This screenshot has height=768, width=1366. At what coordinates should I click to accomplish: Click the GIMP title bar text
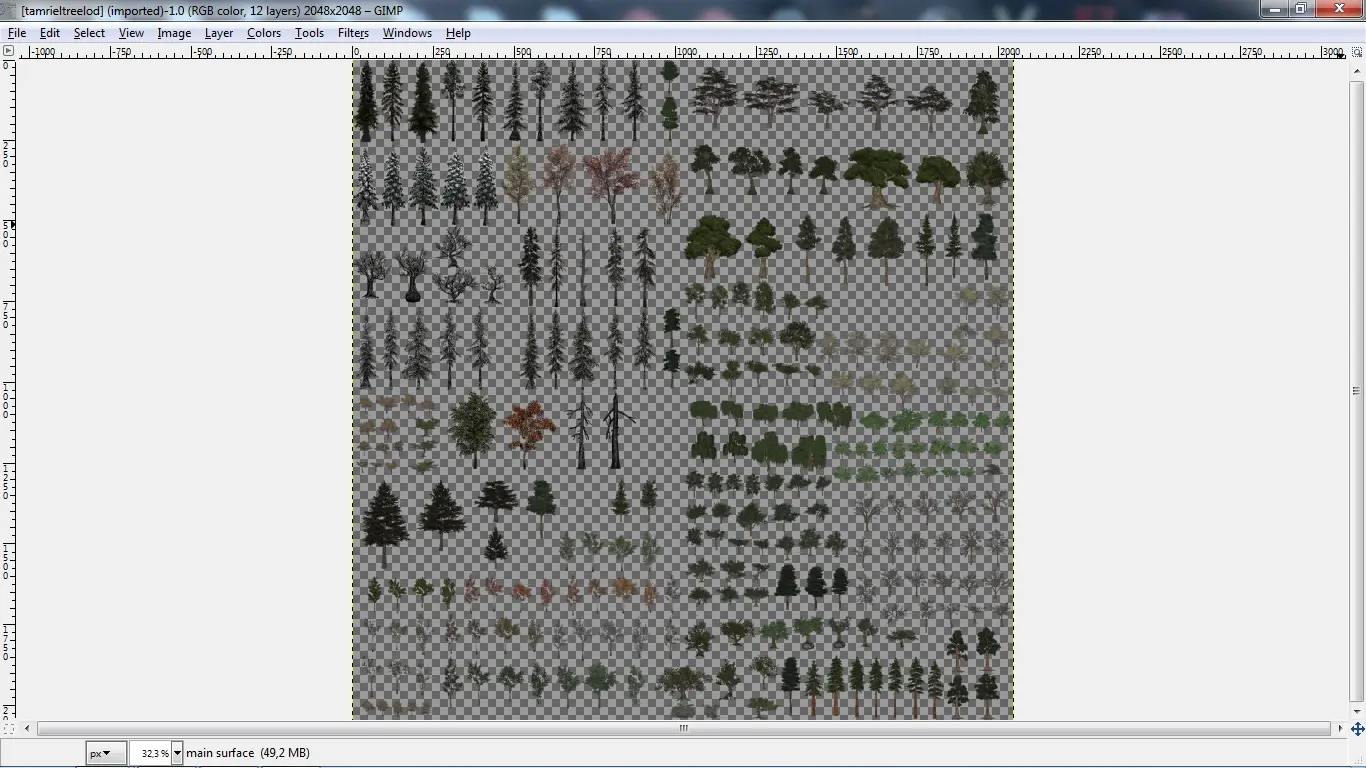pos(212,10)
